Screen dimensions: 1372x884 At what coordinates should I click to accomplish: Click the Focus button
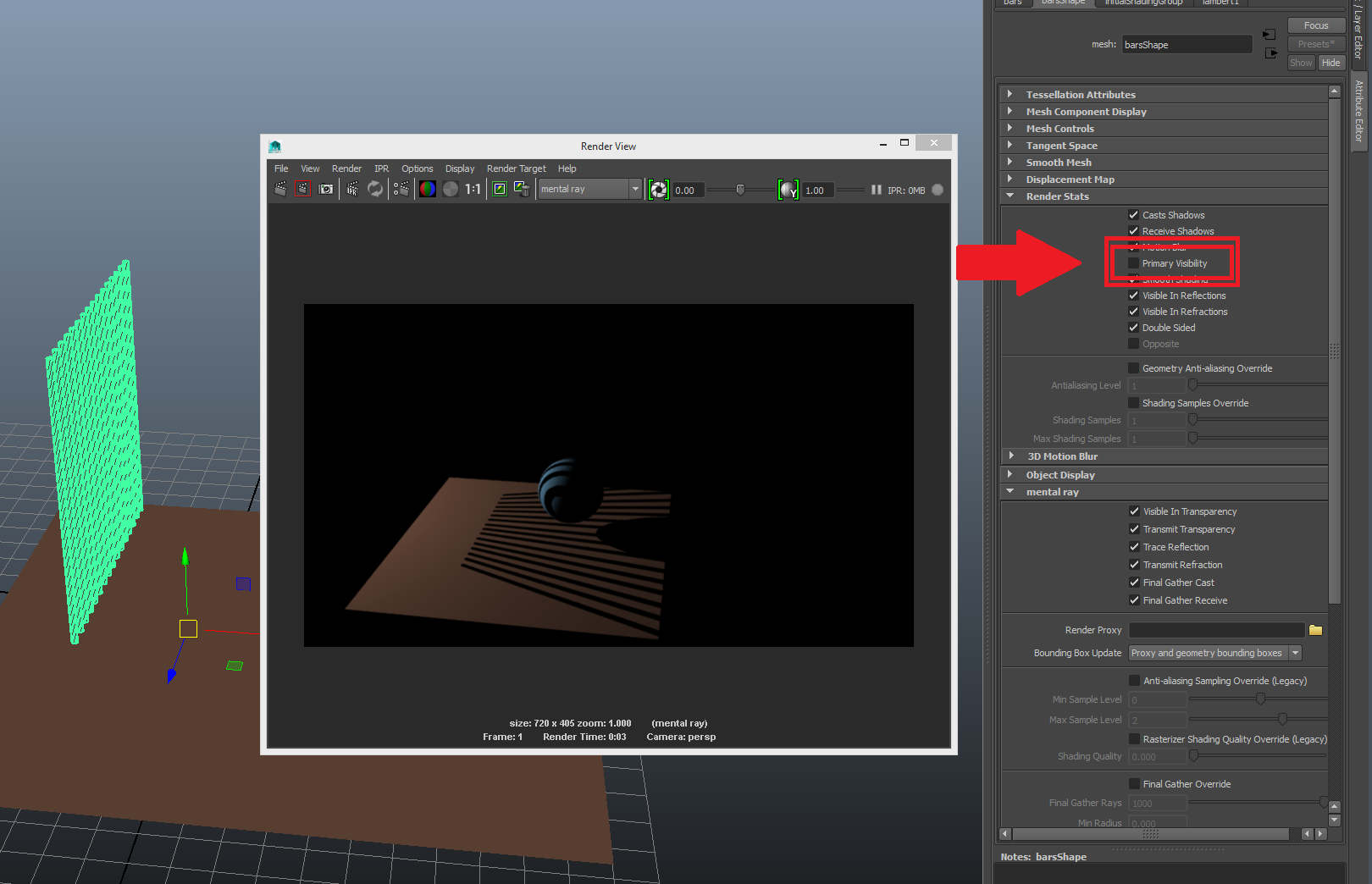point(1315,25)
